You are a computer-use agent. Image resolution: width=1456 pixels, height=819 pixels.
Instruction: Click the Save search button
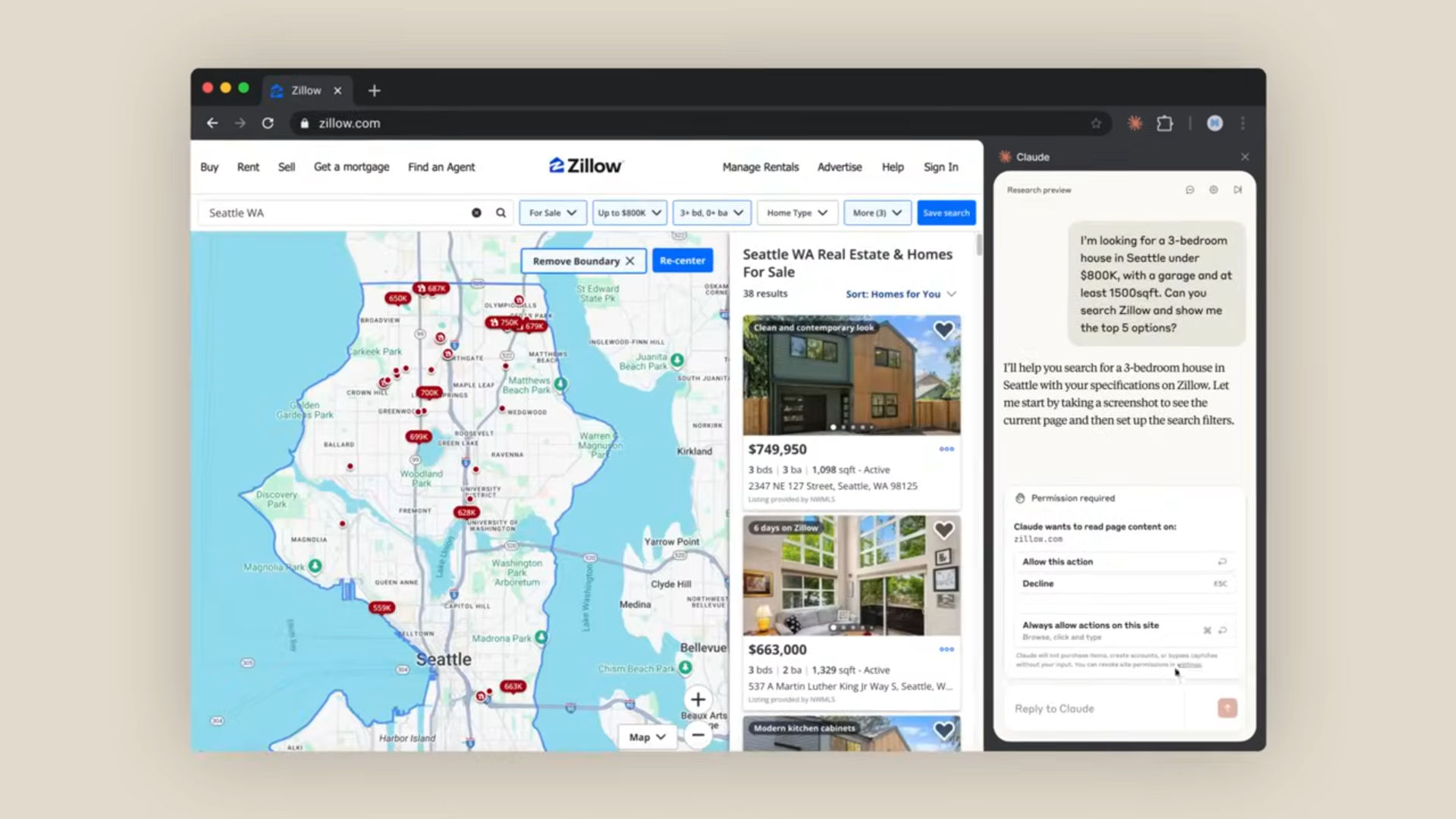coord(946,212)
